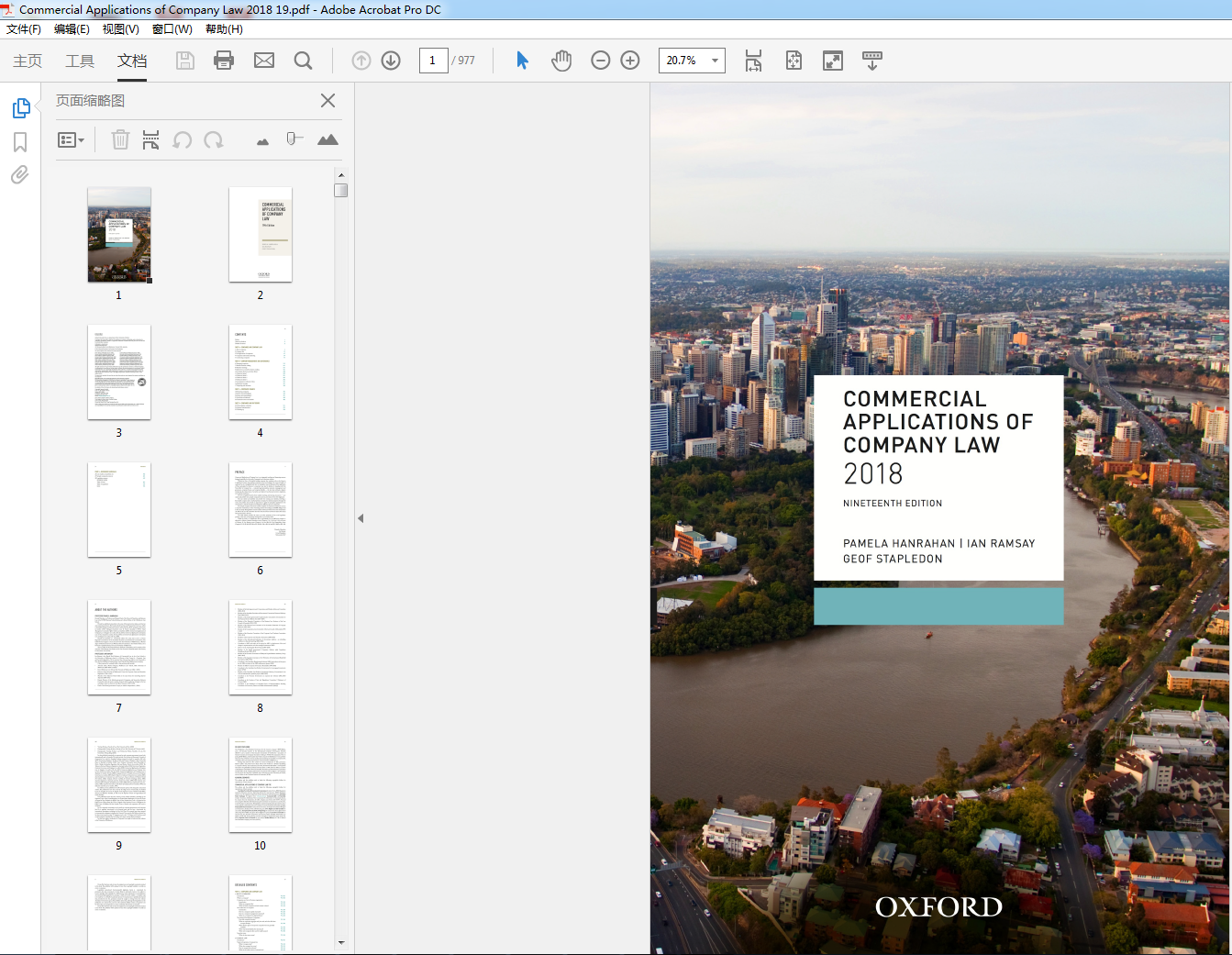Image resolution: width=1232 pixels, height=955 pixels.
Task: Open 窗口(W) menu
Action: click(172, 29)
